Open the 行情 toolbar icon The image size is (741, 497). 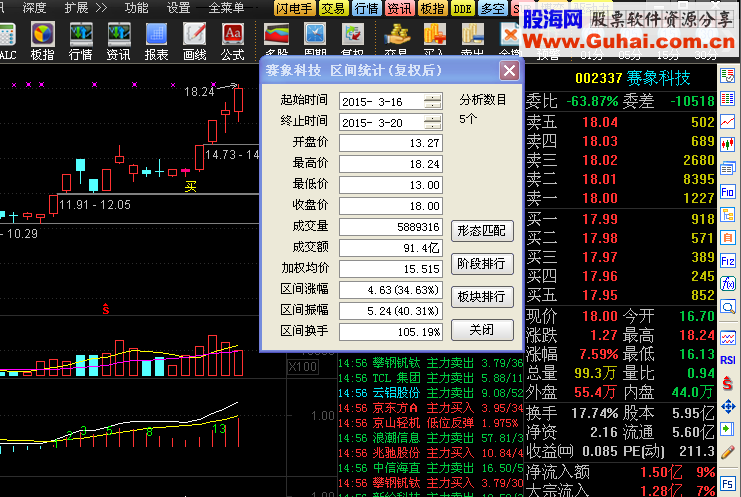tap(81, 41)
